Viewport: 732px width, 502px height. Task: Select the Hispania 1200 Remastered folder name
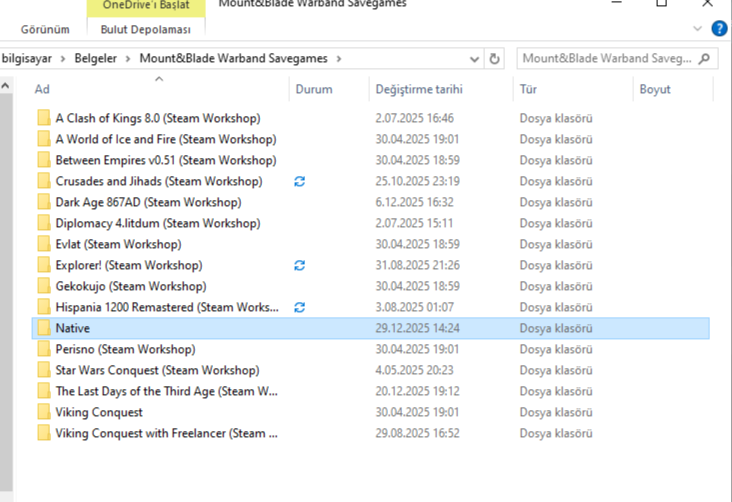pos(167,307)
